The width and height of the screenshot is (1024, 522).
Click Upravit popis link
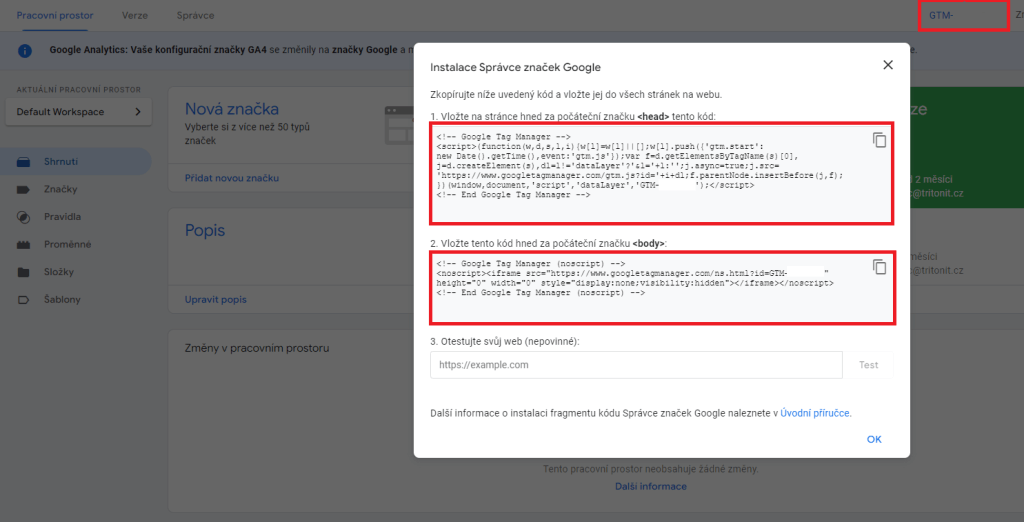[216, 300]
